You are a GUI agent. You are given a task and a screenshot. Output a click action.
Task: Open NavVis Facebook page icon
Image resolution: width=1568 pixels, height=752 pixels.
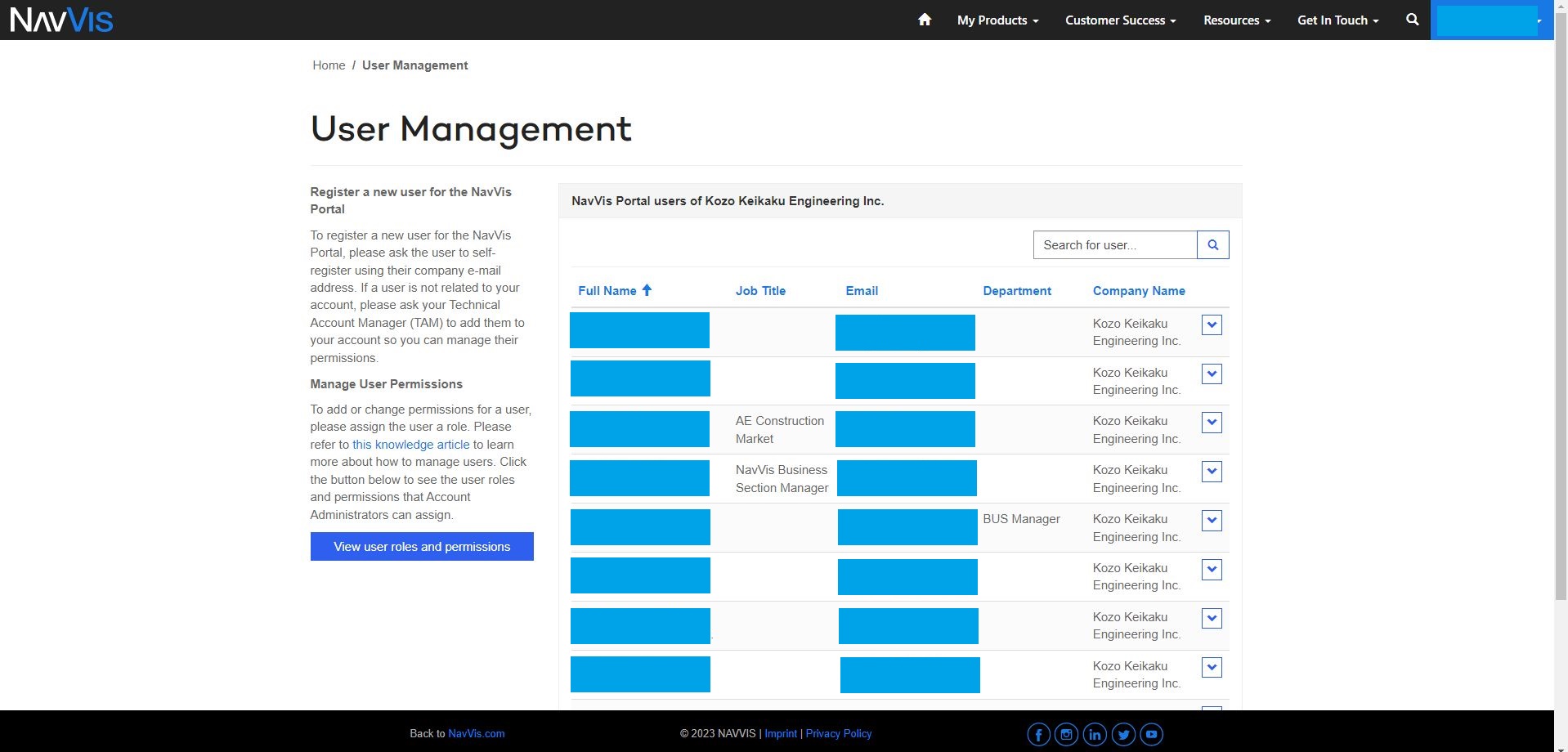click(x=1038, y=734)
